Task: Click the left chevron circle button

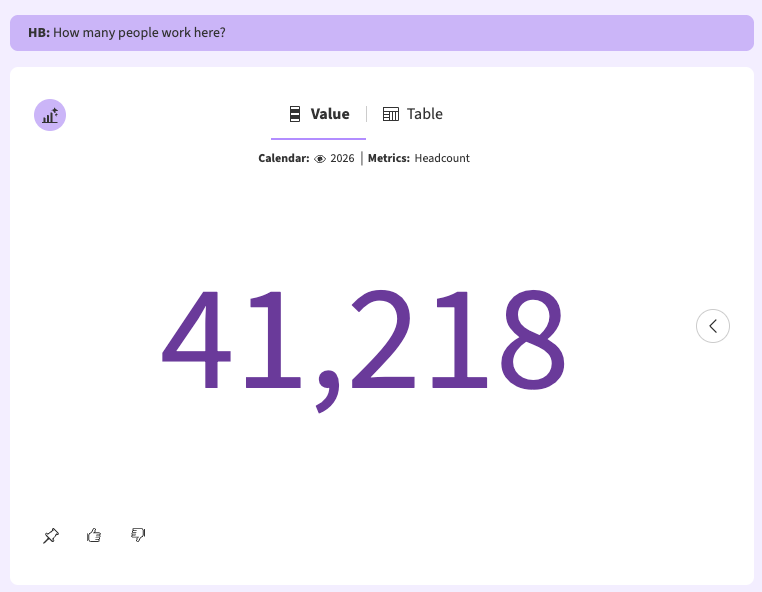Action: [713, 326]
